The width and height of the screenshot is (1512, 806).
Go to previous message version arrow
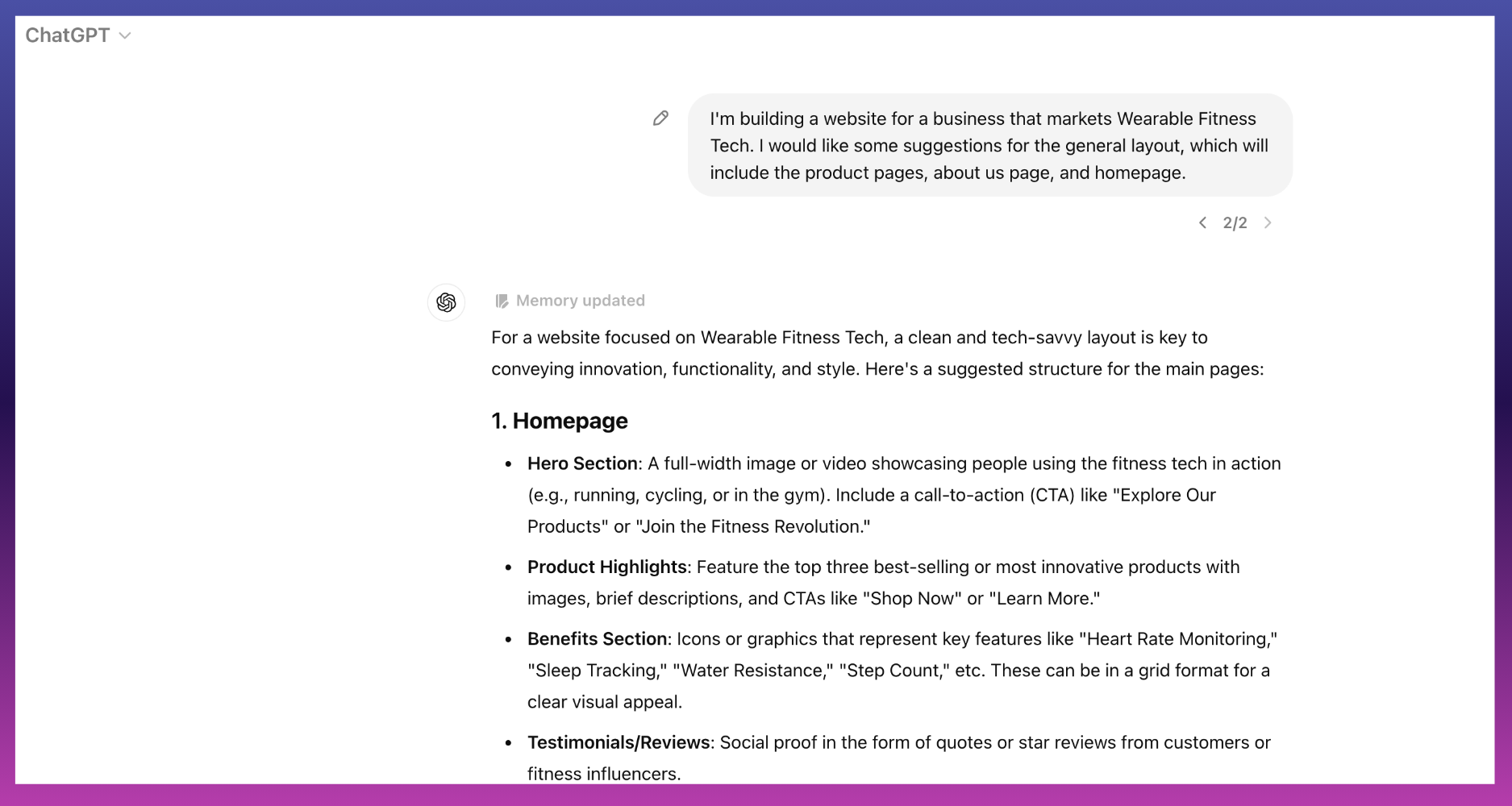1202,222
